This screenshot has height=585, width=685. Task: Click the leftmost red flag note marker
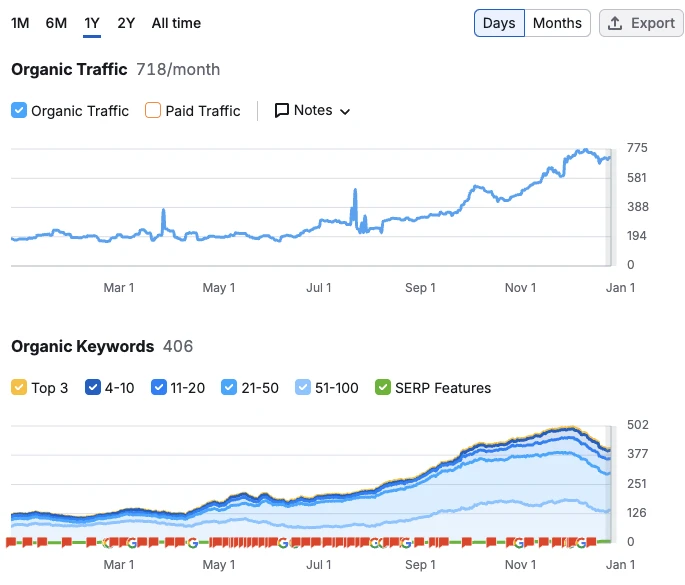pos(11,542)
